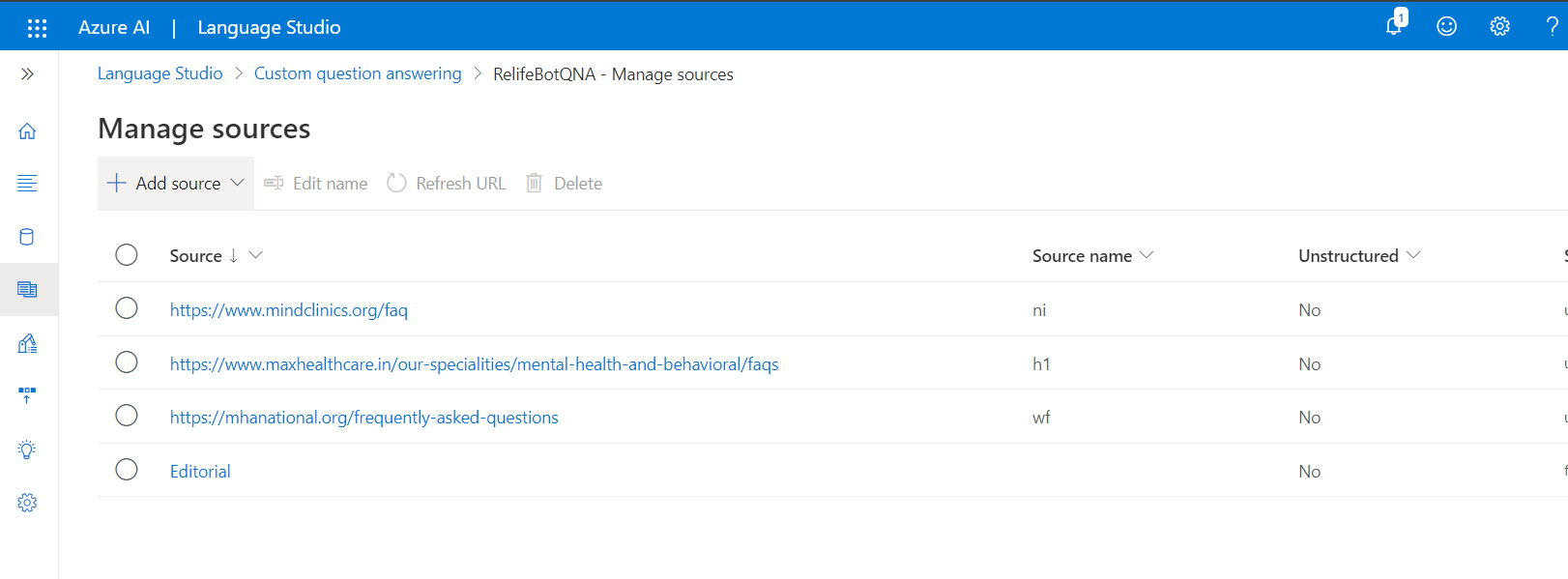Open the project settings gear in sidebar
The width and height of the screenshot is (1568, 579).
click(27, 503)
